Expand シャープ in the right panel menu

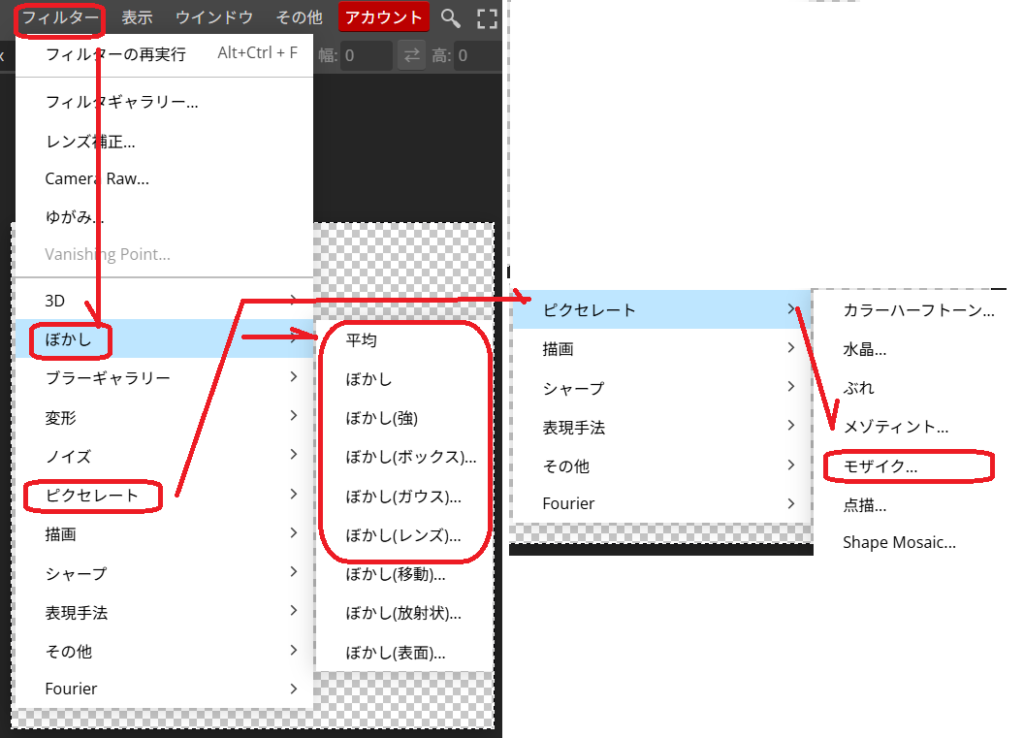pyautogui.click(x=662, y=388)
